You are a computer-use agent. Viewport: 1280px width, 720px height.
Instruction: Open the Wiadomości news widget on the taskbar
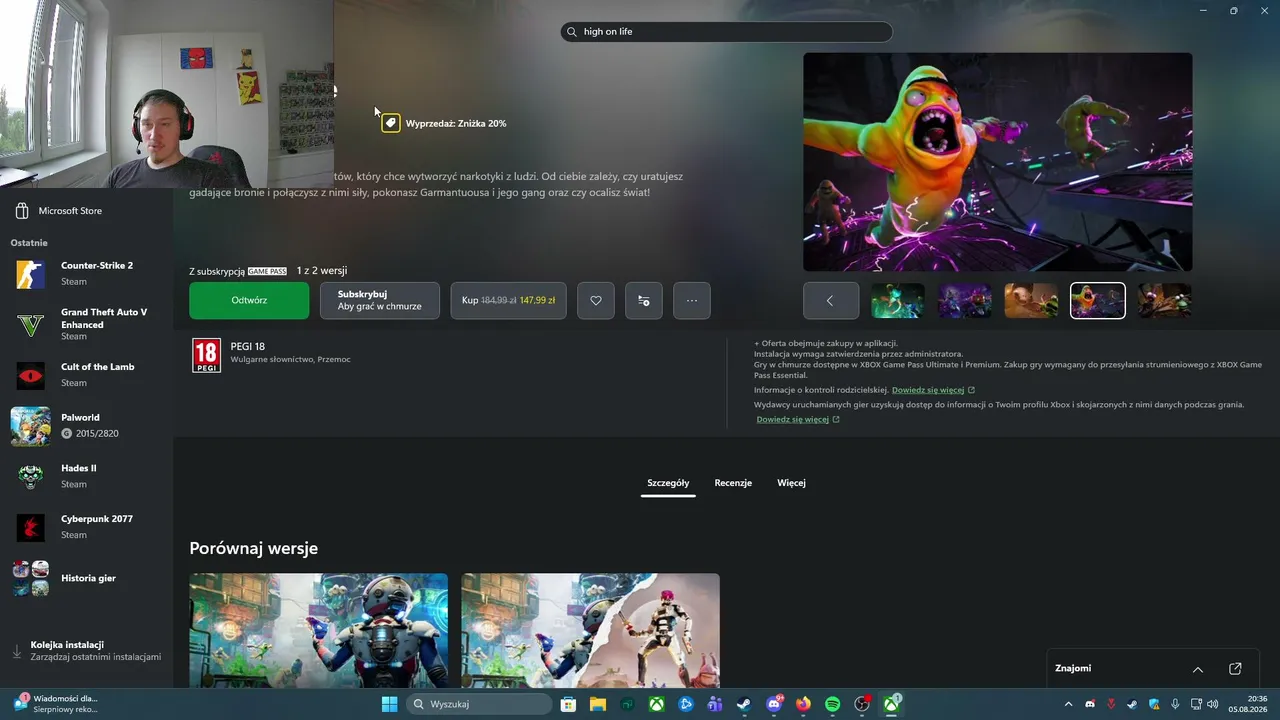57,704
